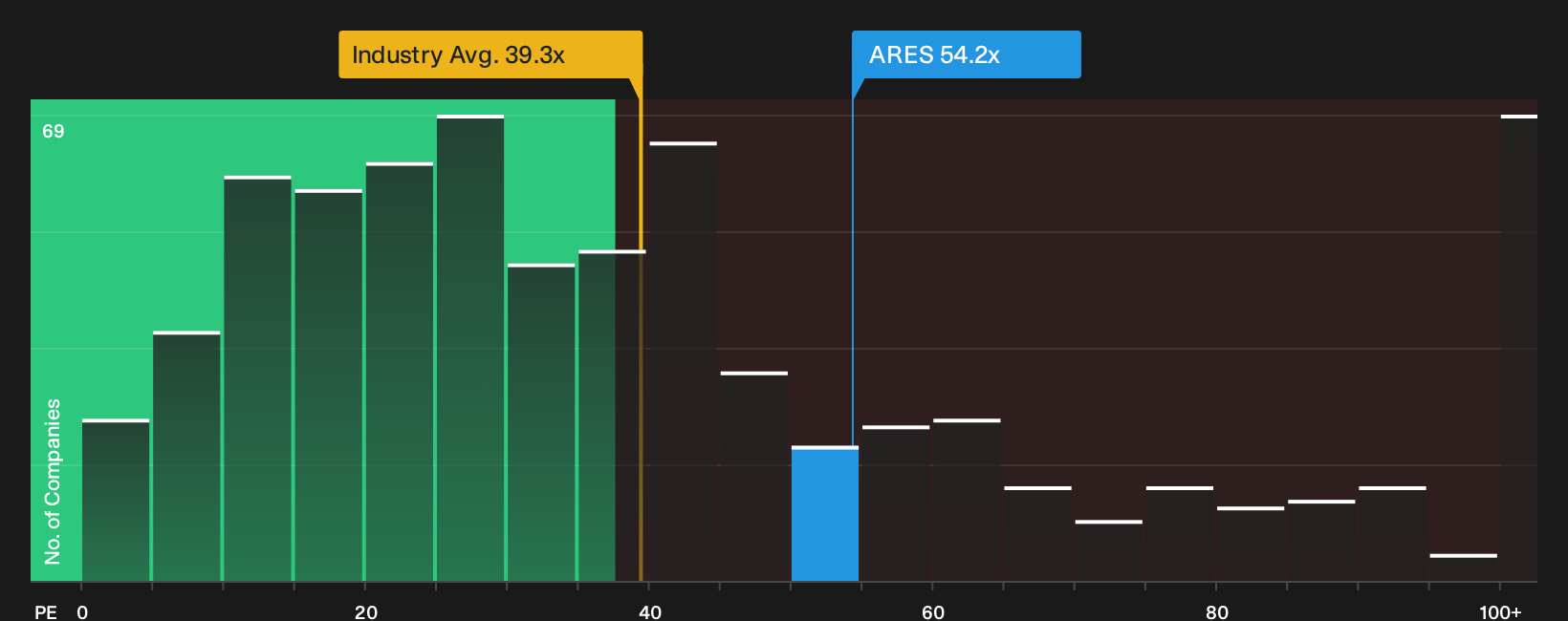The height and width of the screenshot is (621, 1568).
Task: Click the x-axis label 60
Action: [933, 611]
